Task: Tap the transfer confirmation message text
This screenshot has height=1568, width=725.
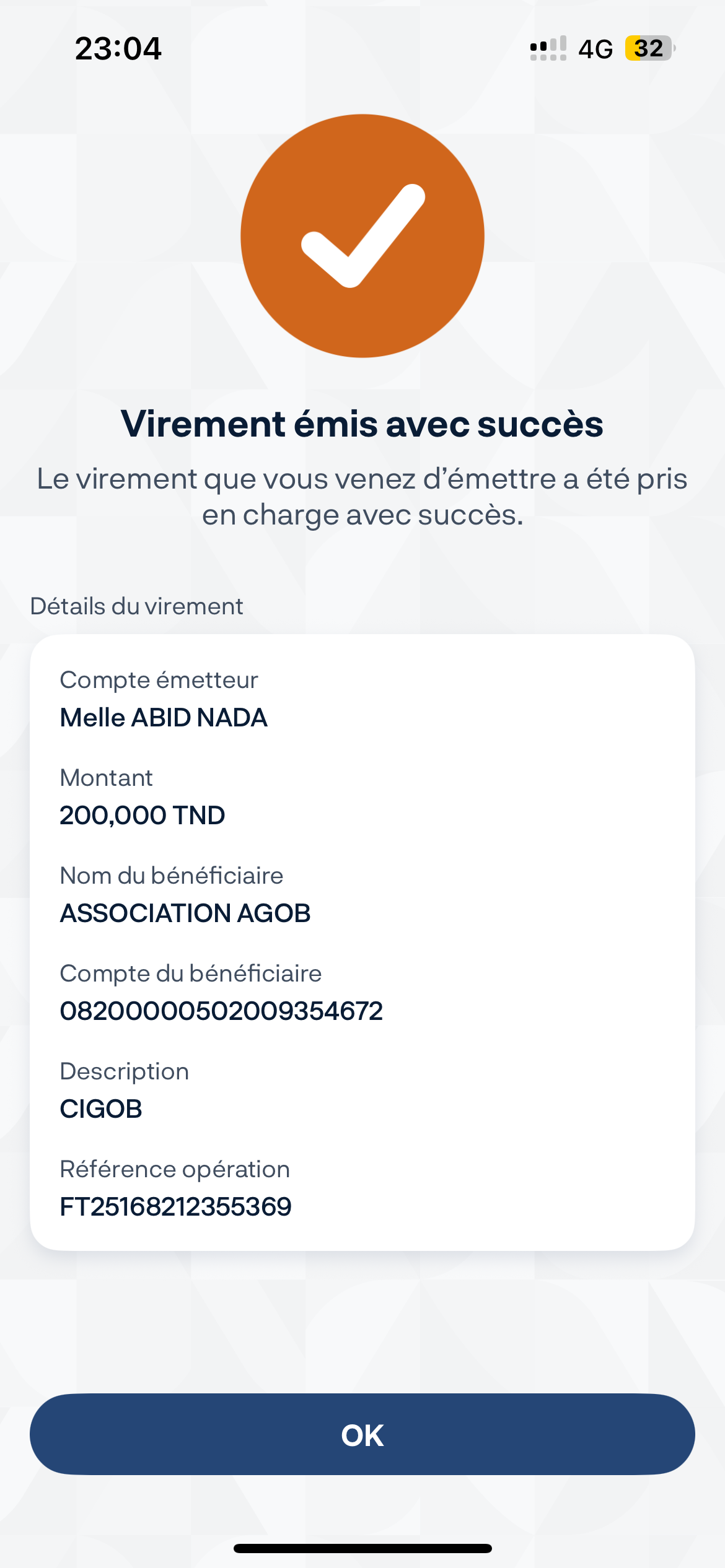Action: point(362,497)
